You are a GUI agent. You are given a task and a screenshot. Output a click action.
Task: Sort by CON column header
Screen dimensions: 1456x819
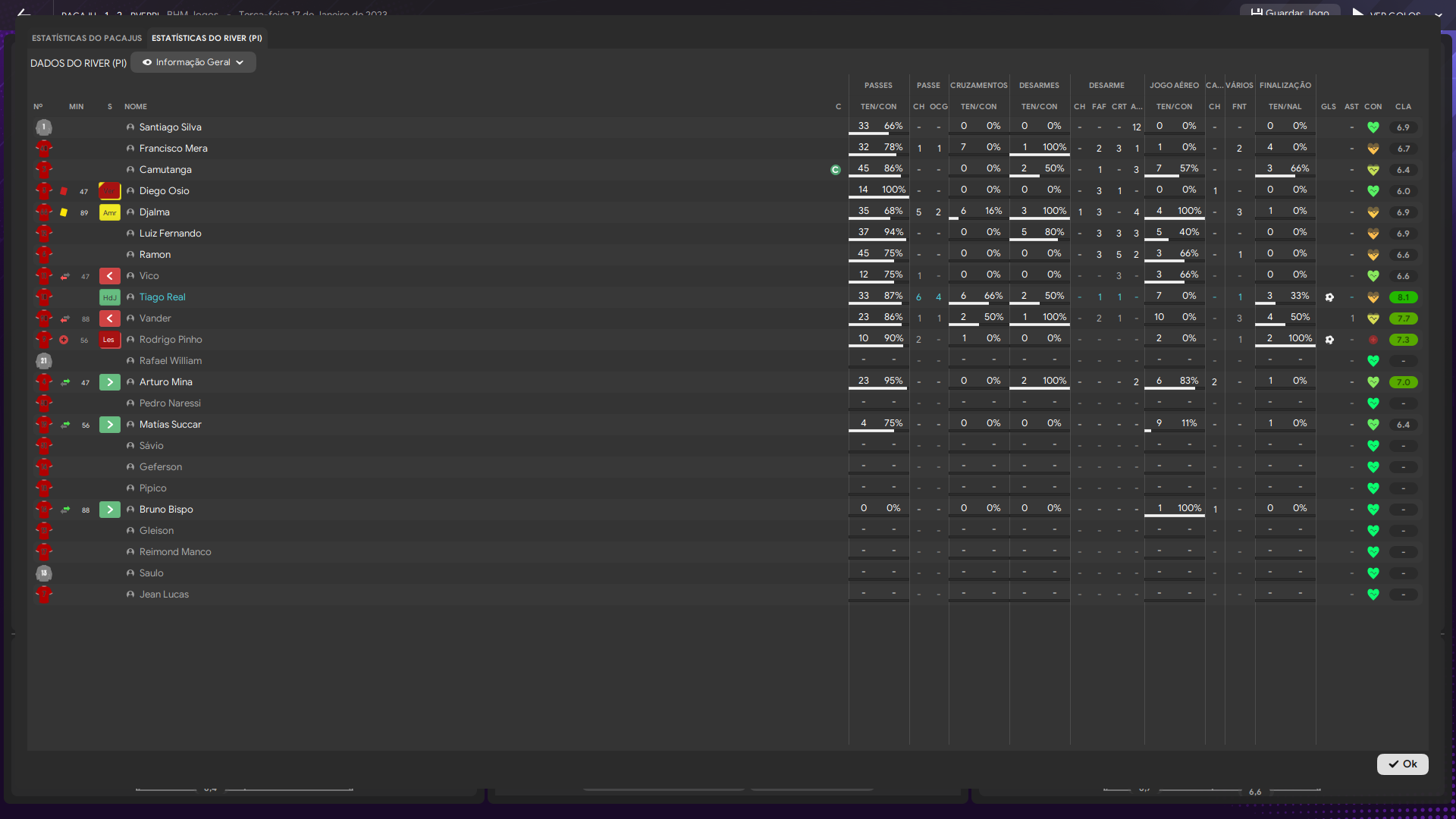point(1373,107)
